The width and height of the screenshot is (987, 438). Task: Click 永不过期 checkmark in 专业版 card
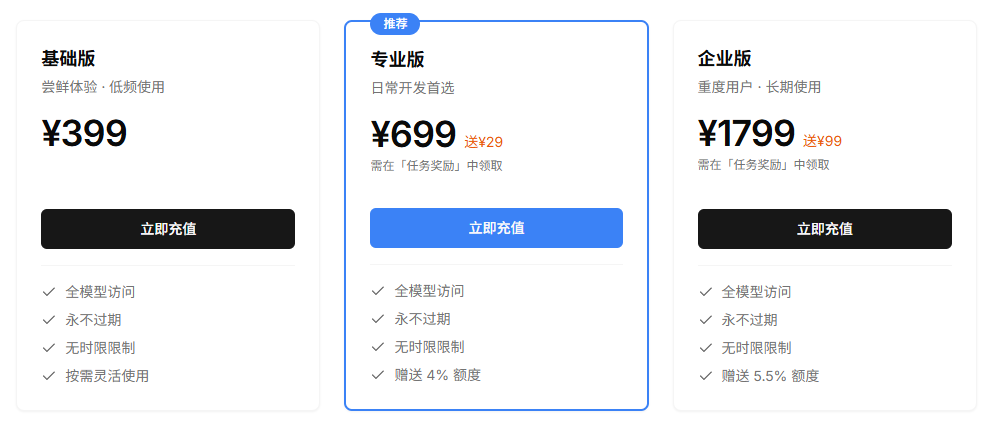[378, 319]
